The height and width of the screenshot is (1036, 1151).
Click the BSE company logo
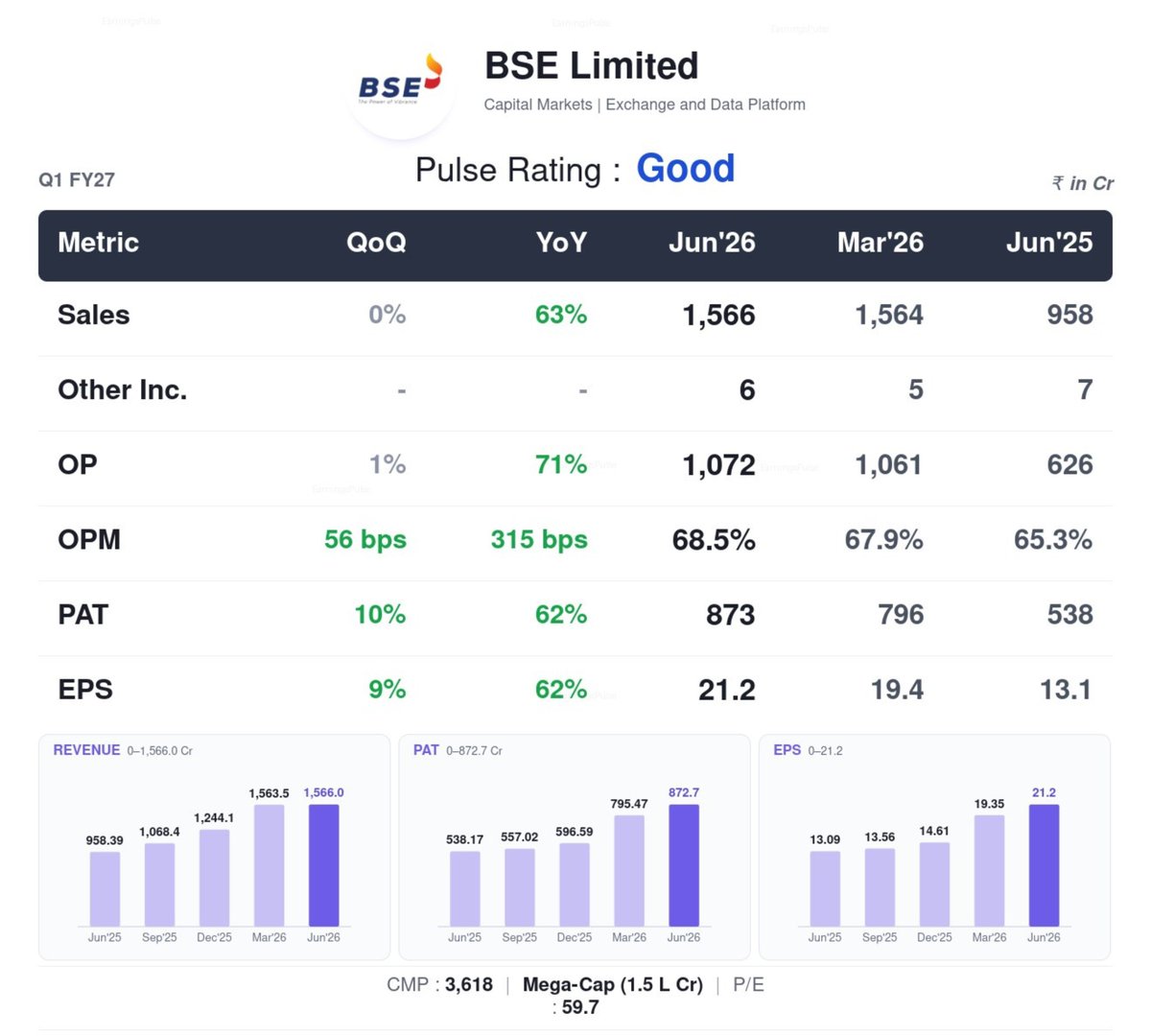click(x=401, y=84)
